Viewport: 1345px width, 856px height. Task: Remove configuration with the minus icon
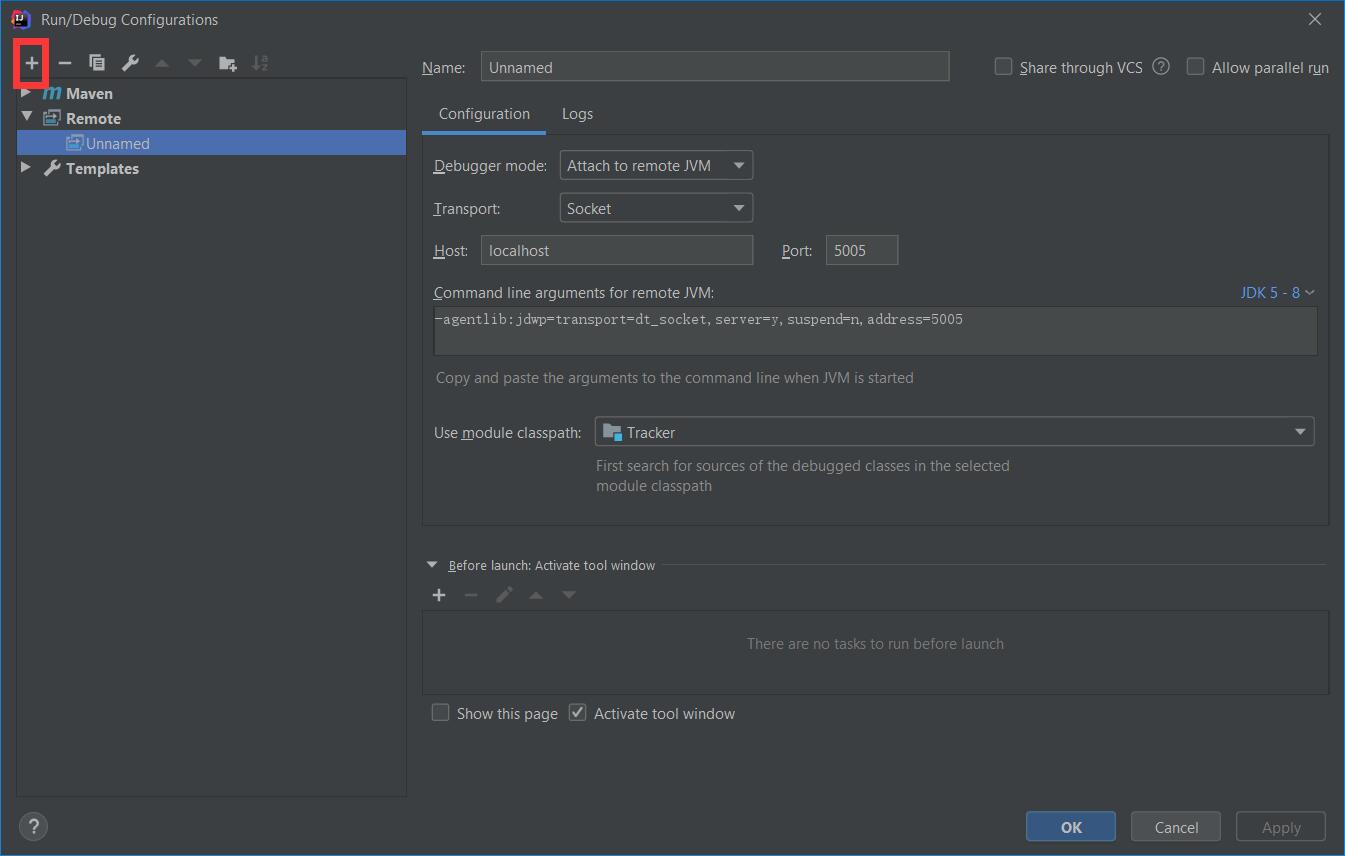coord(65,63)
